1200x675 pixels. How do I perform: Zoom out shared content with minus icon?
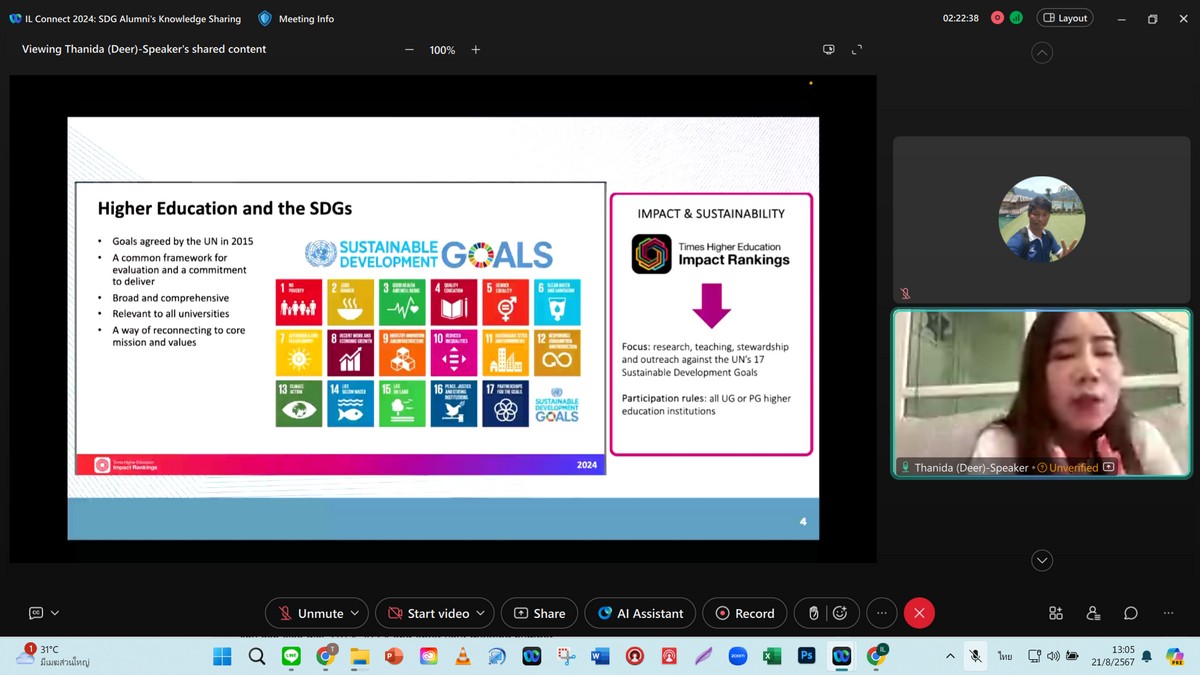tap(409, 49)
